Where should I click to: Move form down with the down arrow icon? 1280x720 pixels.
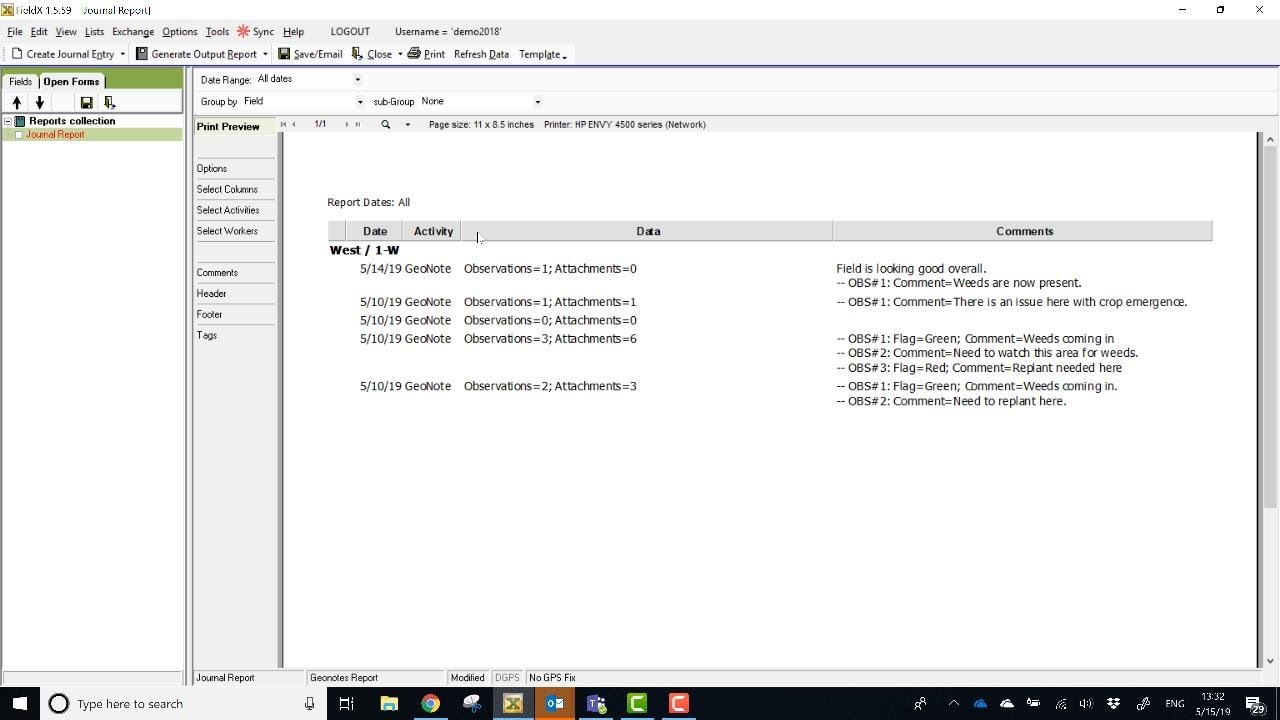coord(40,102)
